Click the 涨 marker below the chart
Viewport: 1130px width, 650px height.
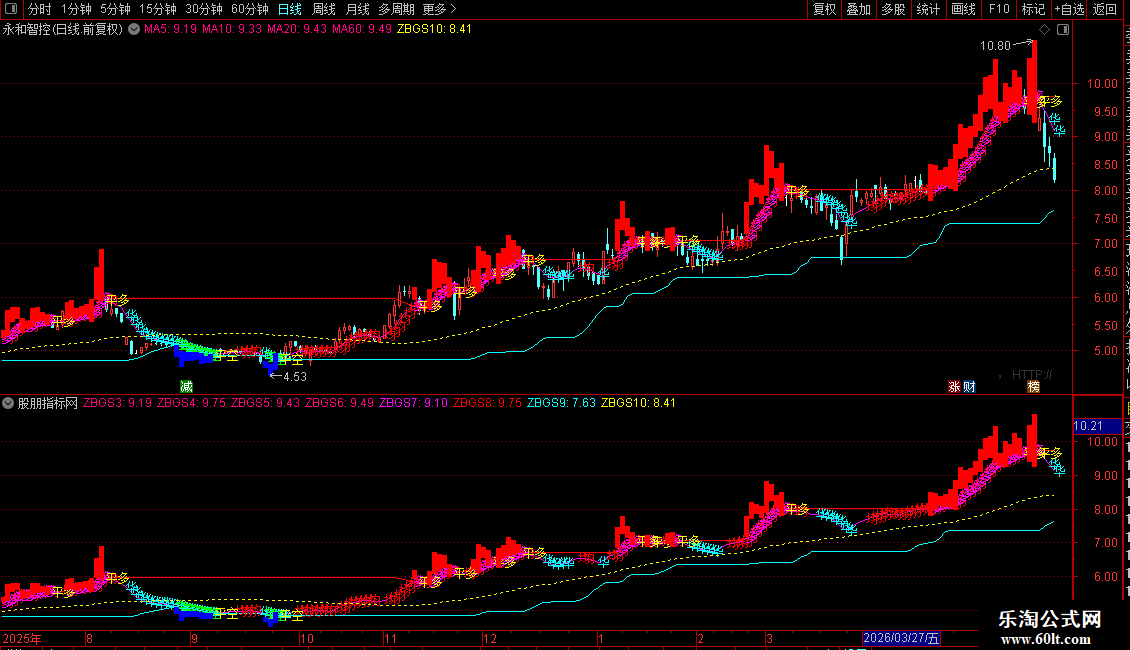pos(954,387)
